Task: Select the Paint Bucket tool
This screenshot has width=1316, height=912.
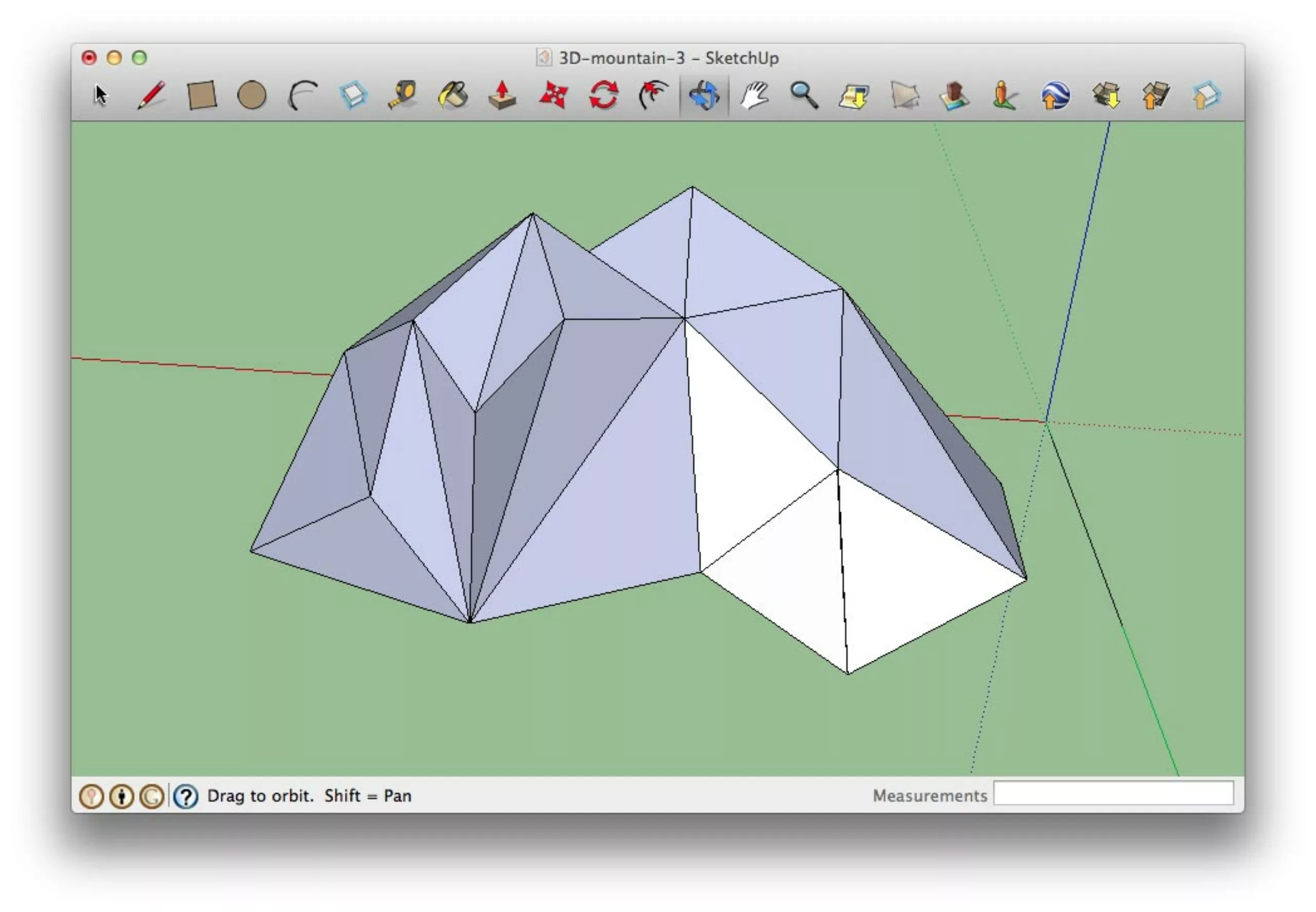Action: [453, 95]
